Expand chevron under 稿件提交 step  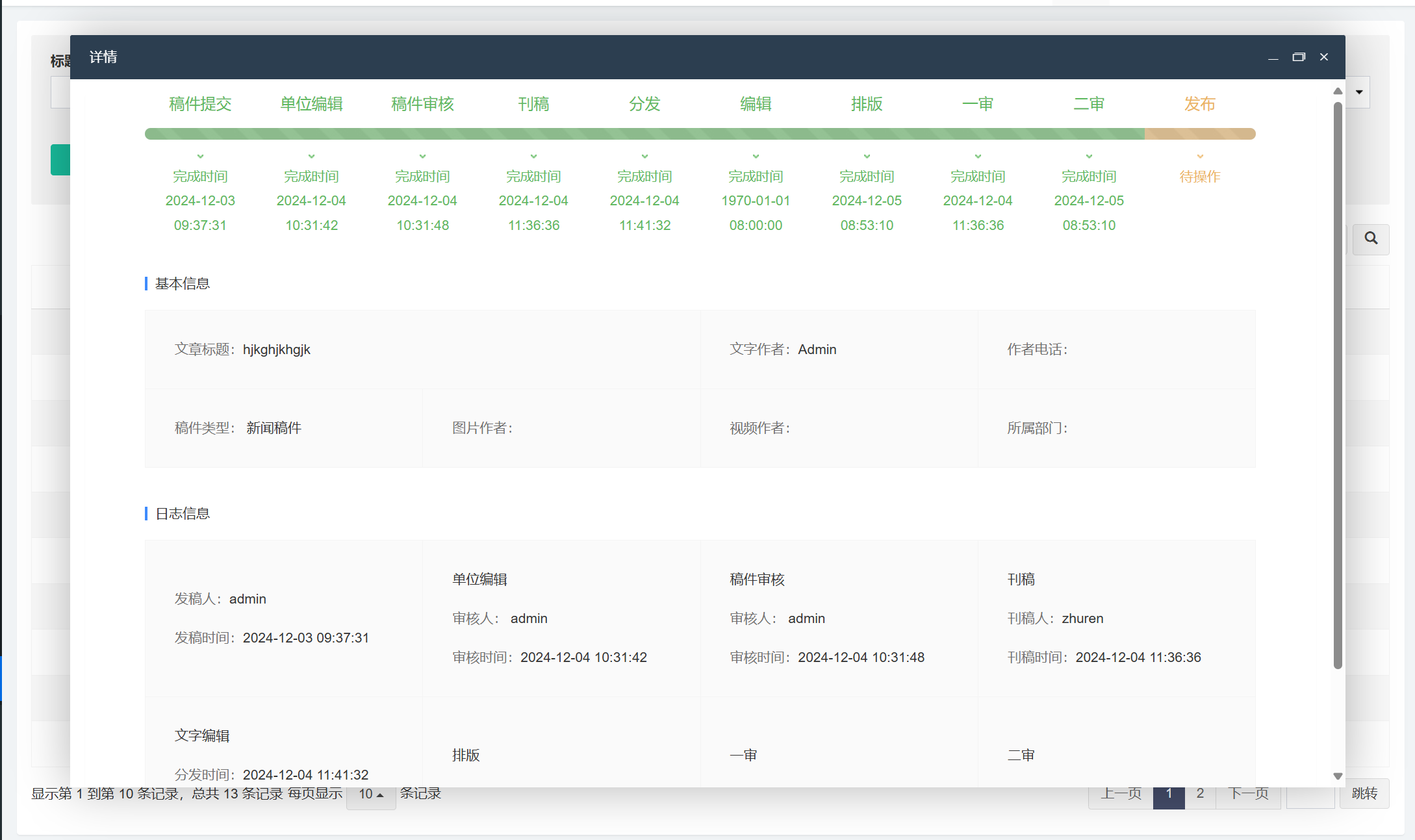point(200,156)
